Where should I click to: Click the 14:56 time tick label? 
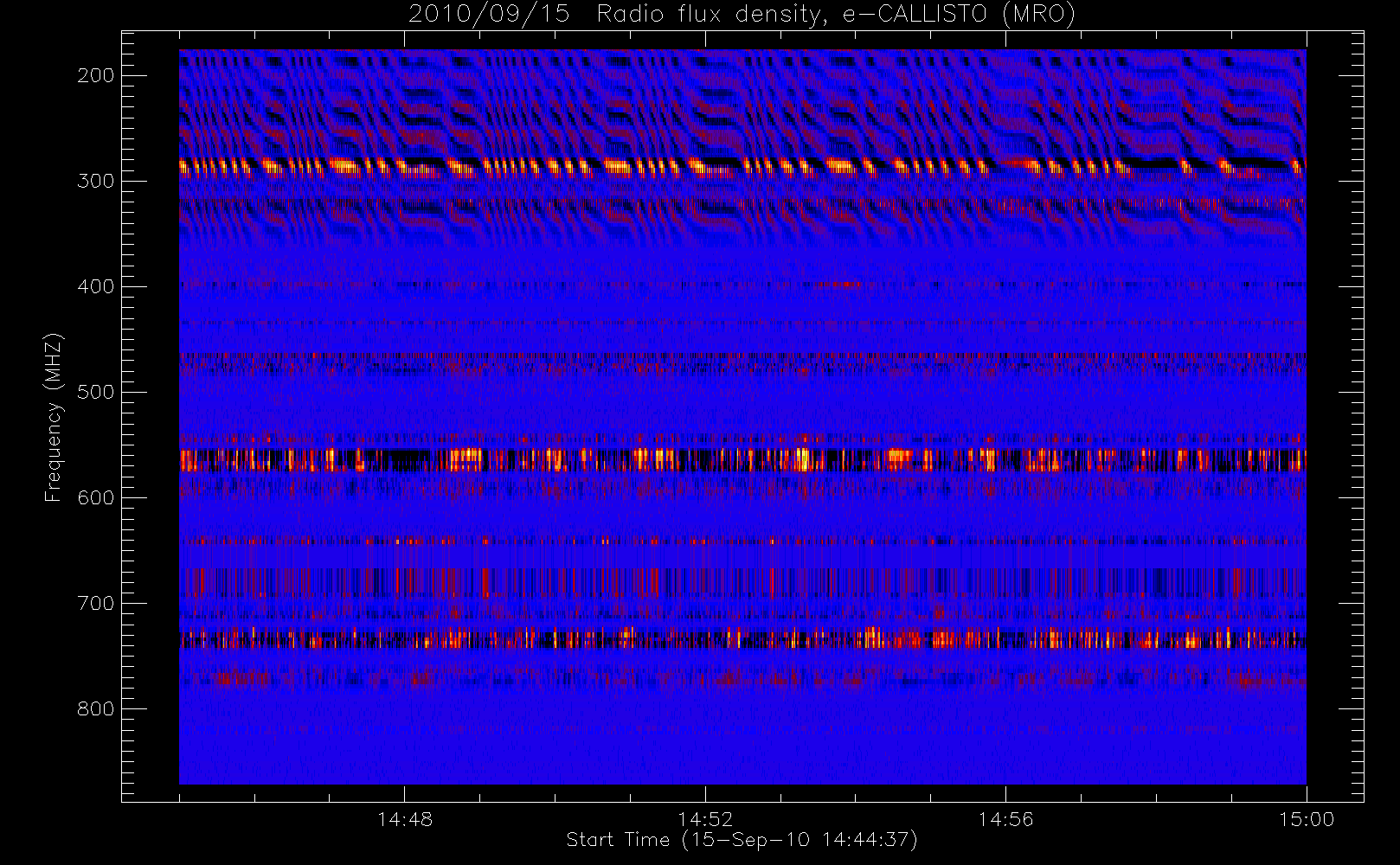(x=1005, y=819)
